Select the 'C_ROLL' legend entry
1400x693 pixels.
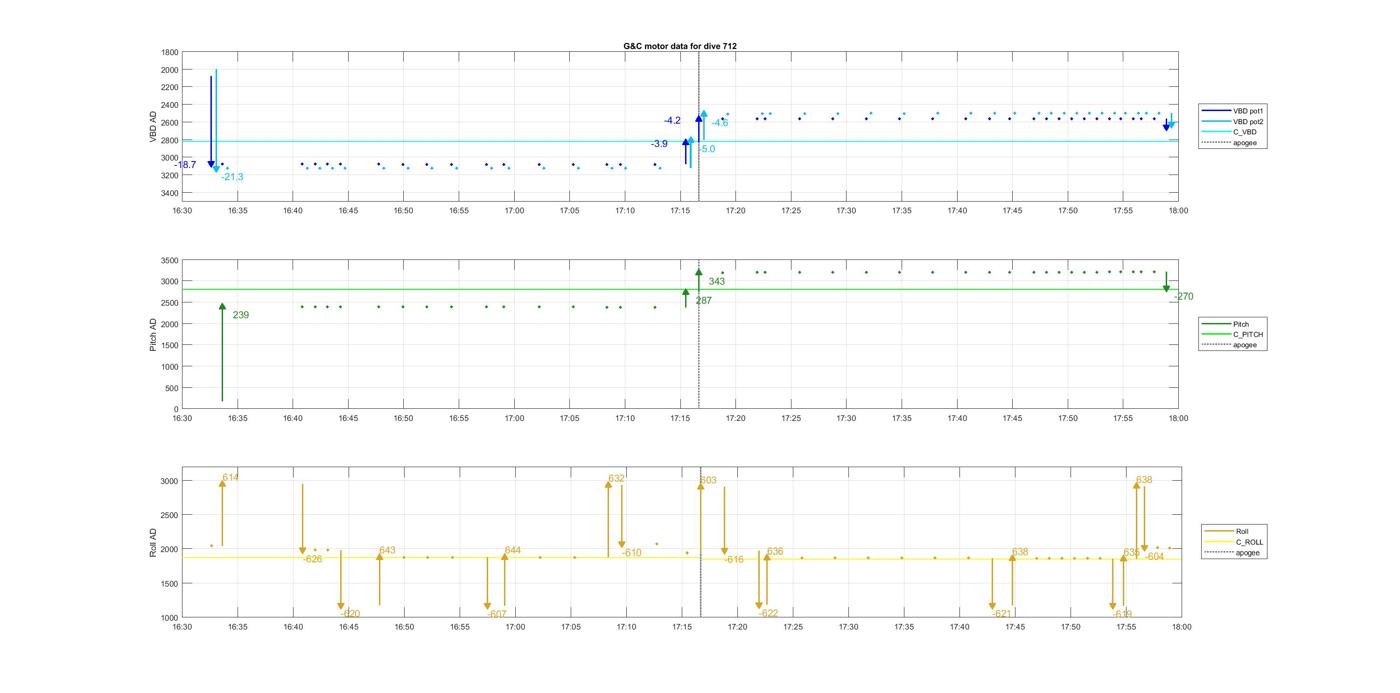[x=1235, y=542]
